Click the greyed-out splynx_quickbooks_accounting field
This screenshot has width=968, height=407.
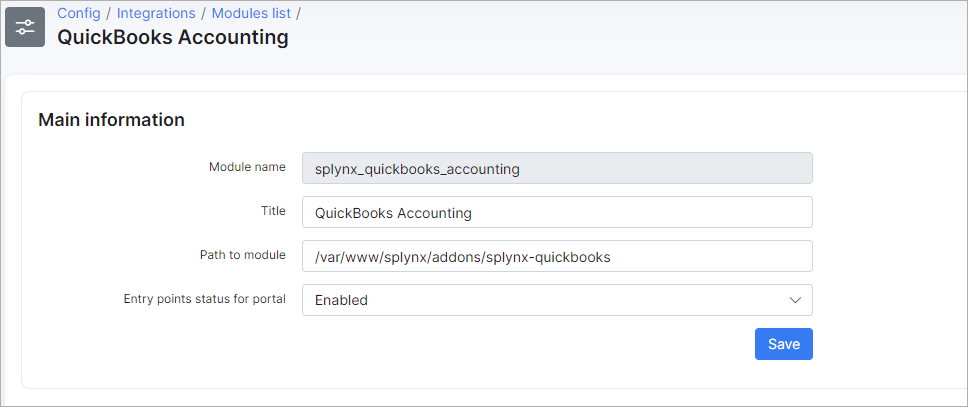(x=557, y=169)
